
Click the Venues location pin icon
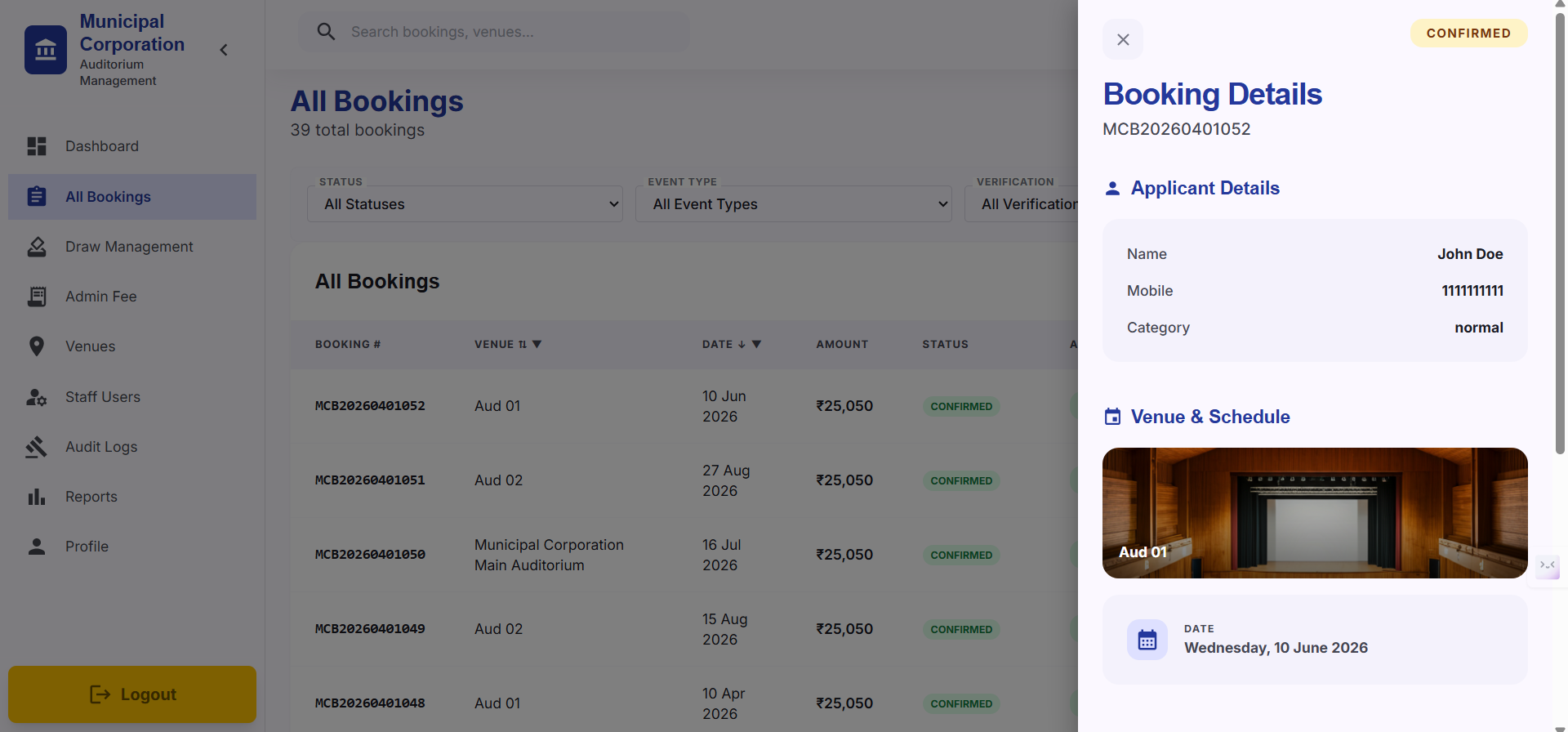[x=37, y=346]
